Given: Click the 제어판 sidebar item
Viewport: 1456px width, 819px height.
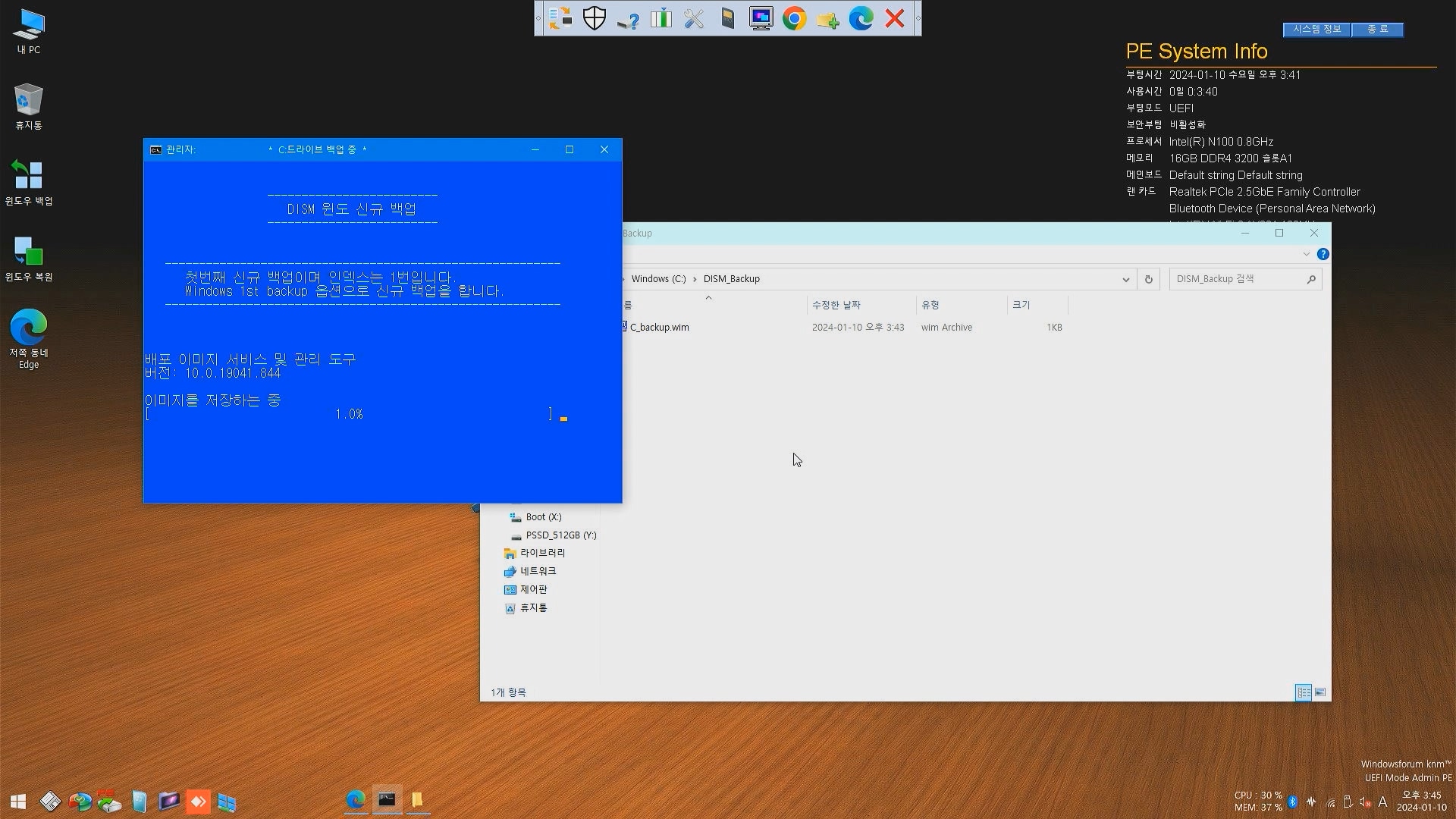Looking at the screenshot, I should pyautogui.click(x=533, y=589).
